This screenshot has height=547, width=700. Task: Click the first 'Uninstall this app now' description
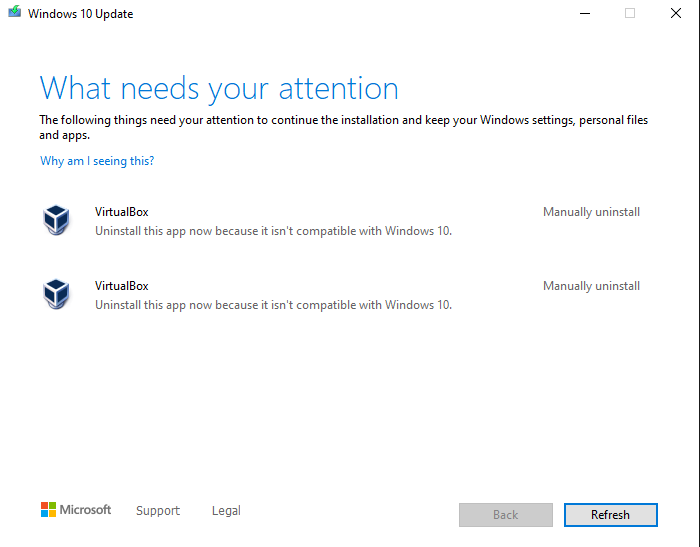point(273,231)
